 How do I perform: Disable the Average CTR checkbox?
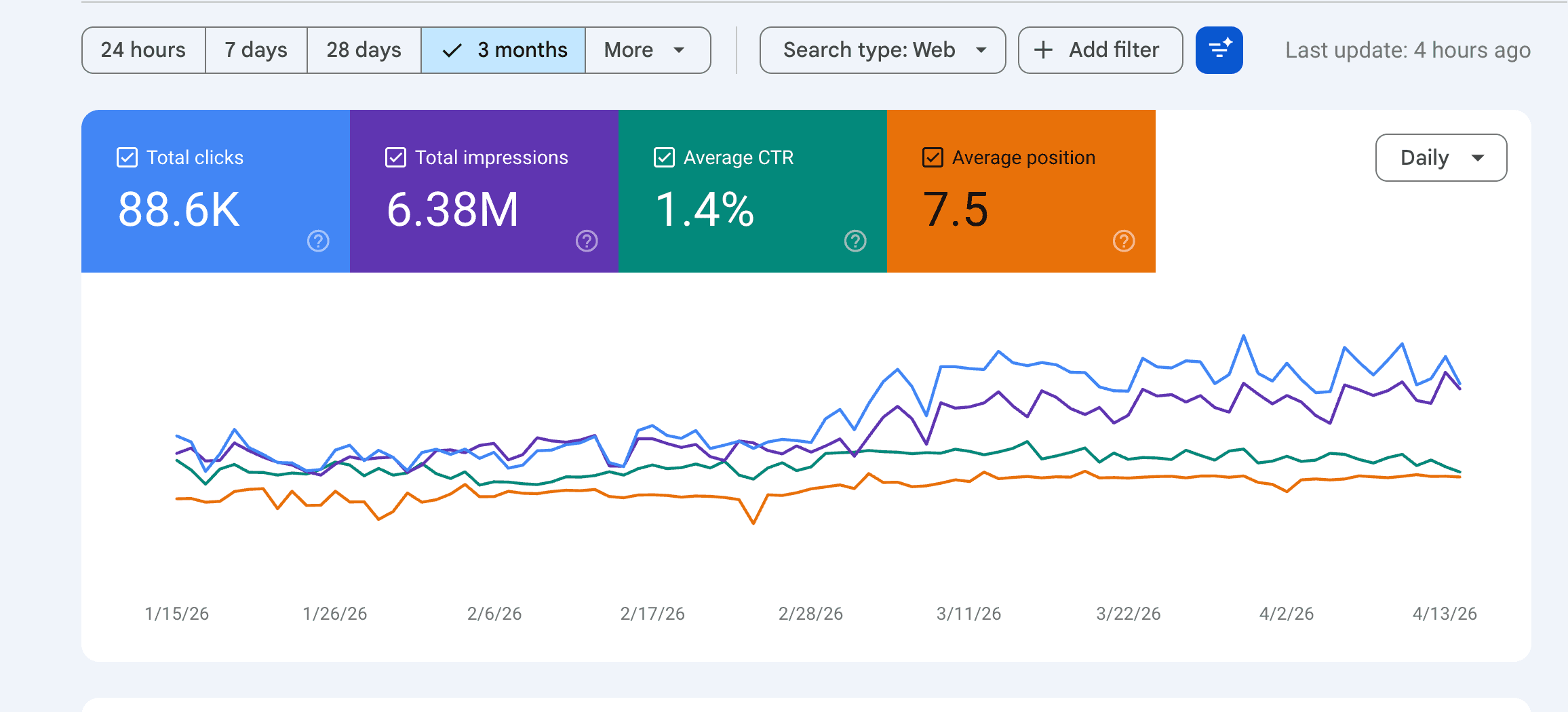click(665, 157)
